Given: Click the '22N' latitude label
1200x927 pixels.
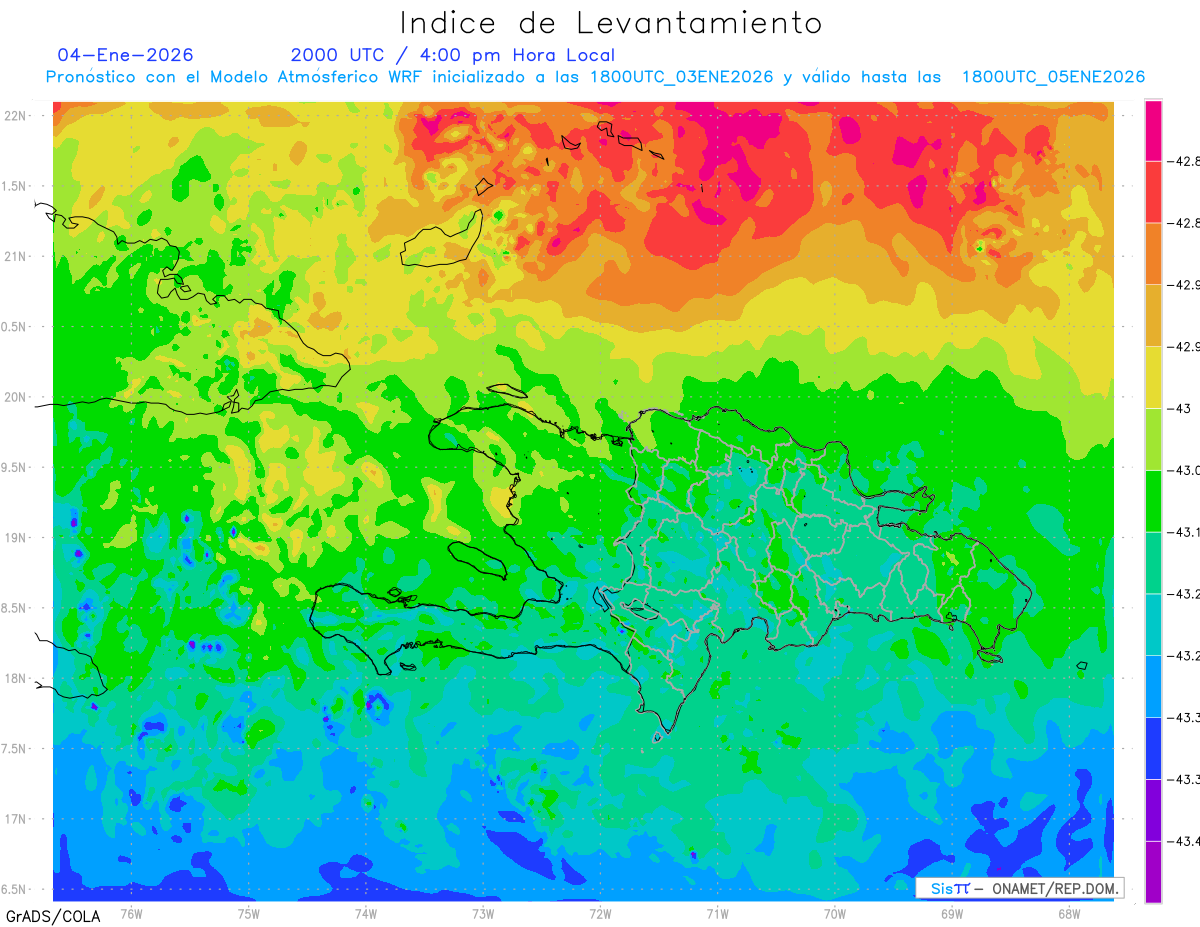Looking at the screenshot, I should click(15, 116).
